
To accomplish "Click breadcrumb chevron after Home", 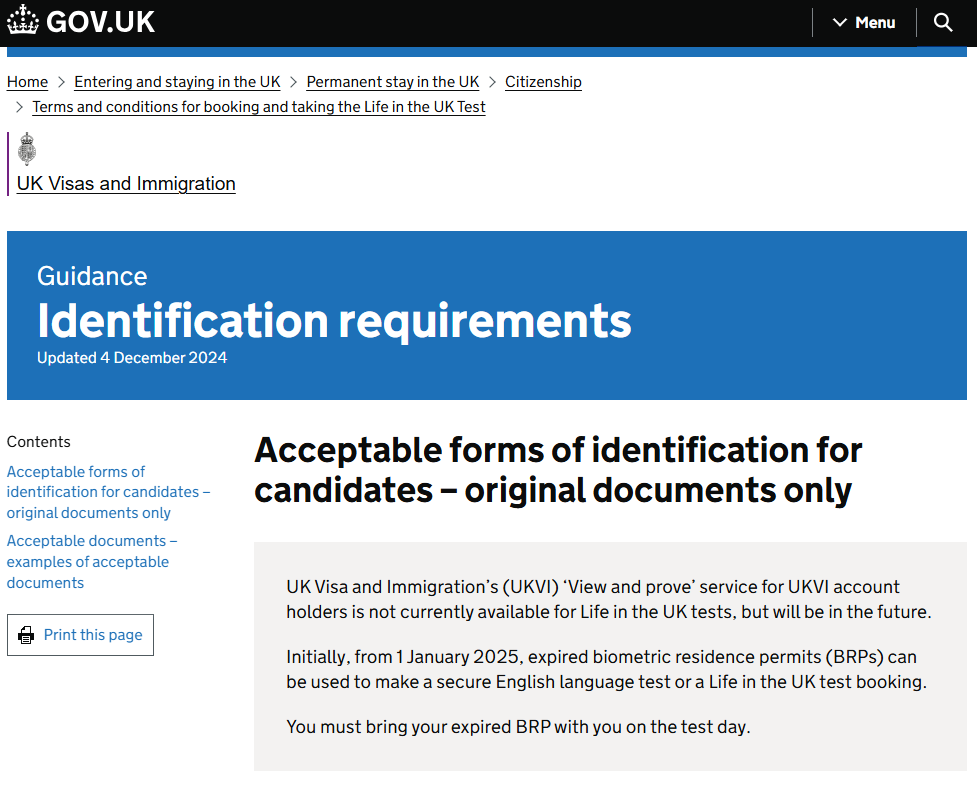I will tap(61, 82).
